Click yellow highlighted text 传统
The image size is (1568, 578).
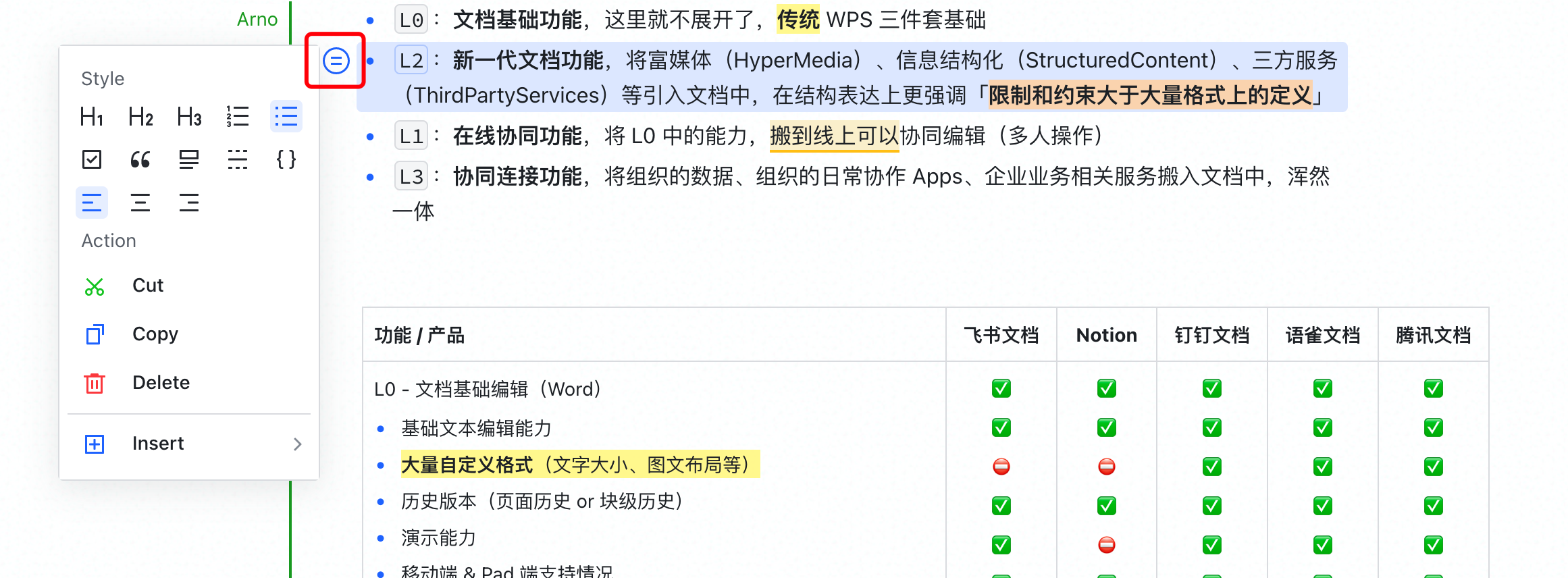tap(798, 20)
